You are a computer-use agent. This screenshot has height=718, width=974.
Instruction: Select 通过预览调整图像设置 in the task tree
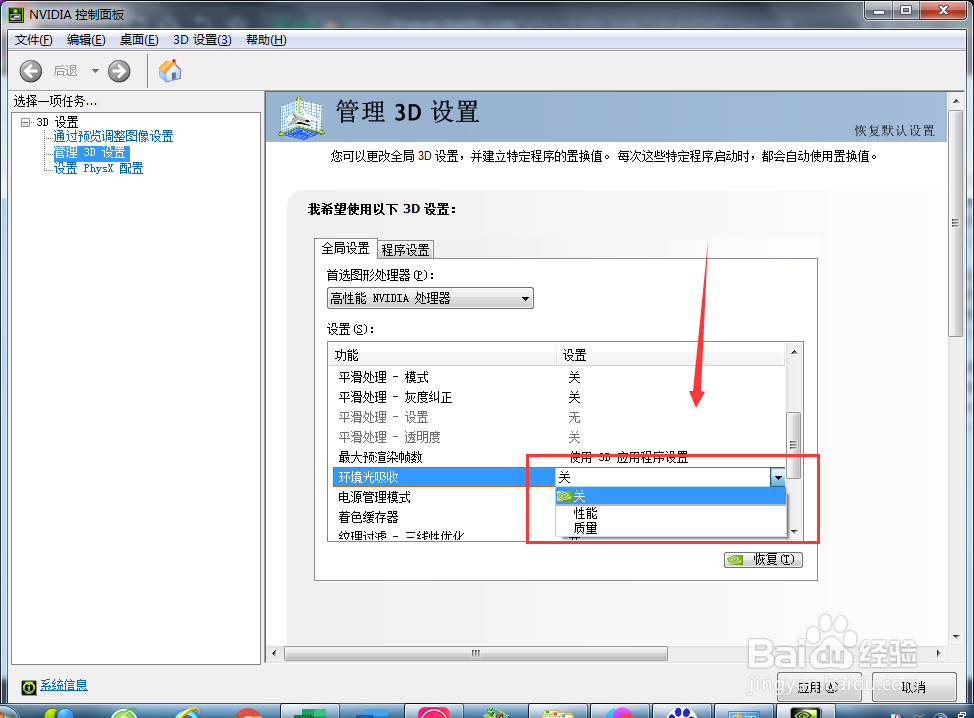tap(113, 136)
